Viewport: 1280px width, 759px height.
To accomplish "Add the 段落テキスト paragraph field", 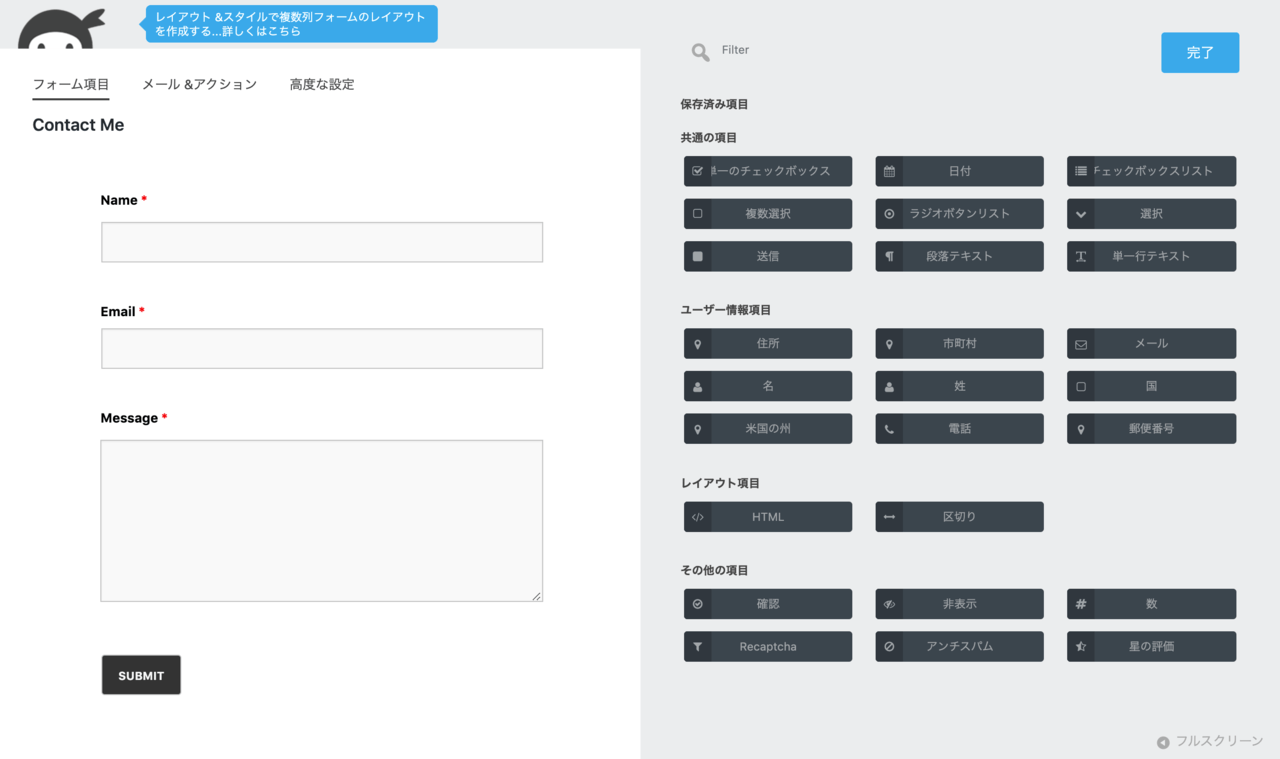I will [x=959, y=256].
